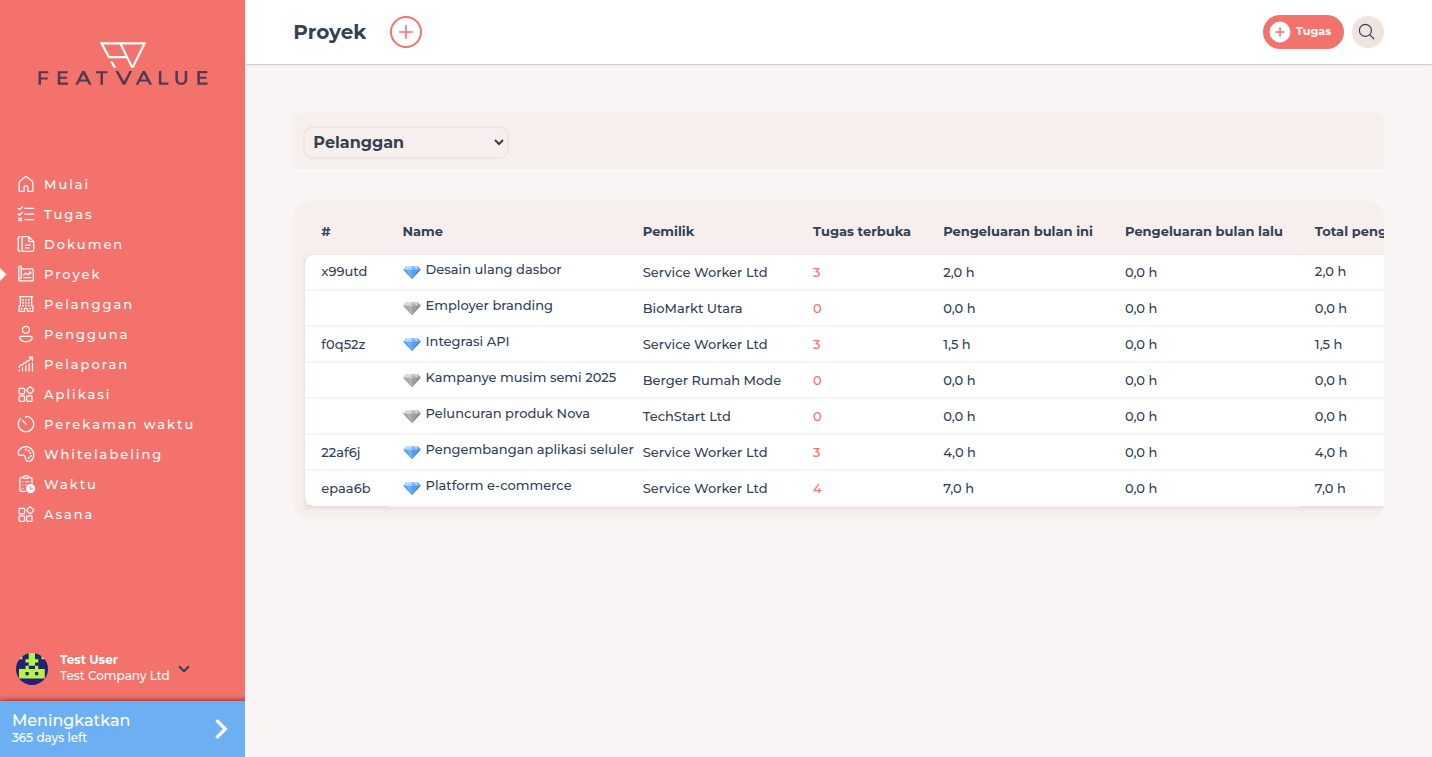The width and height of the screenshot is (1432, 757).
Task: Open the Employer branding project
Action: click(489, 306)
